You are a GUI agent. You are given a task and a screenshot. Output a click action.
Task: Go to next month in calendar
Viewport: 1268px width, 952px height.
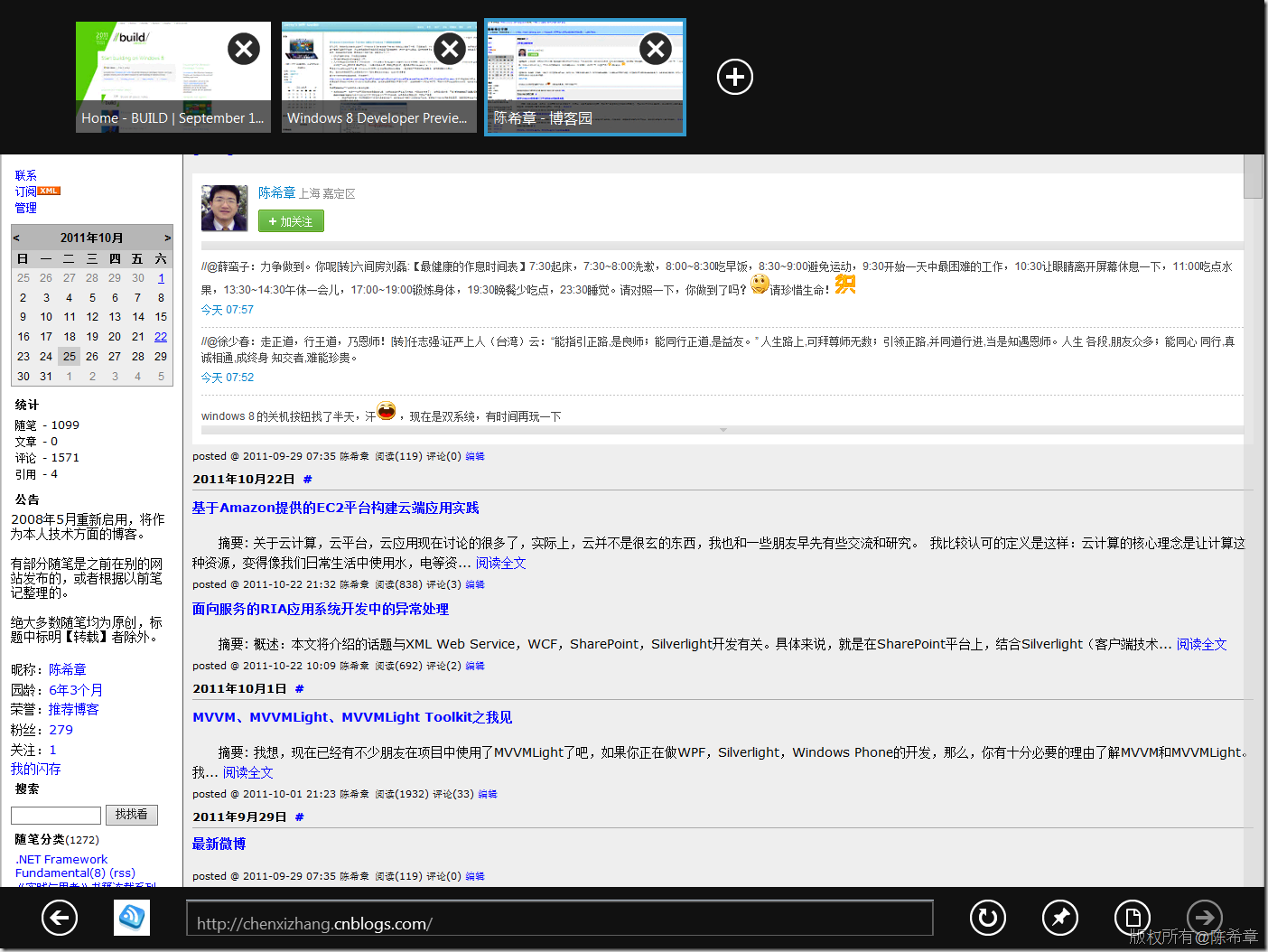[167, 238]
